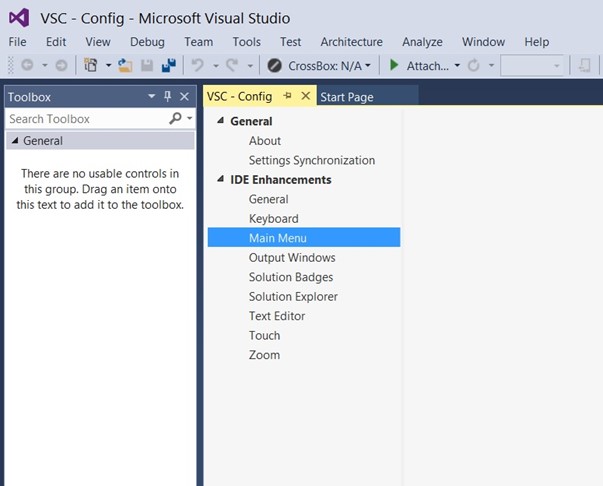Click the Toolbox panel title
This screenshot has width=603, height=486.
coord(29,97)
